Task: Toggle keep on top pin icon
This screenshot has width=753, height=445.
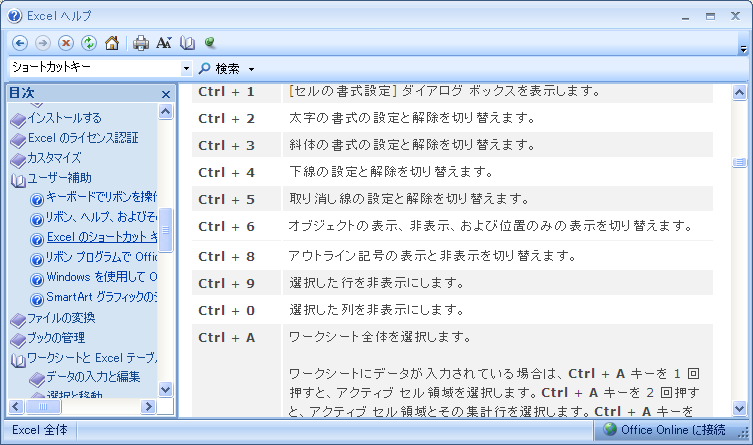Action: (209, 43)
